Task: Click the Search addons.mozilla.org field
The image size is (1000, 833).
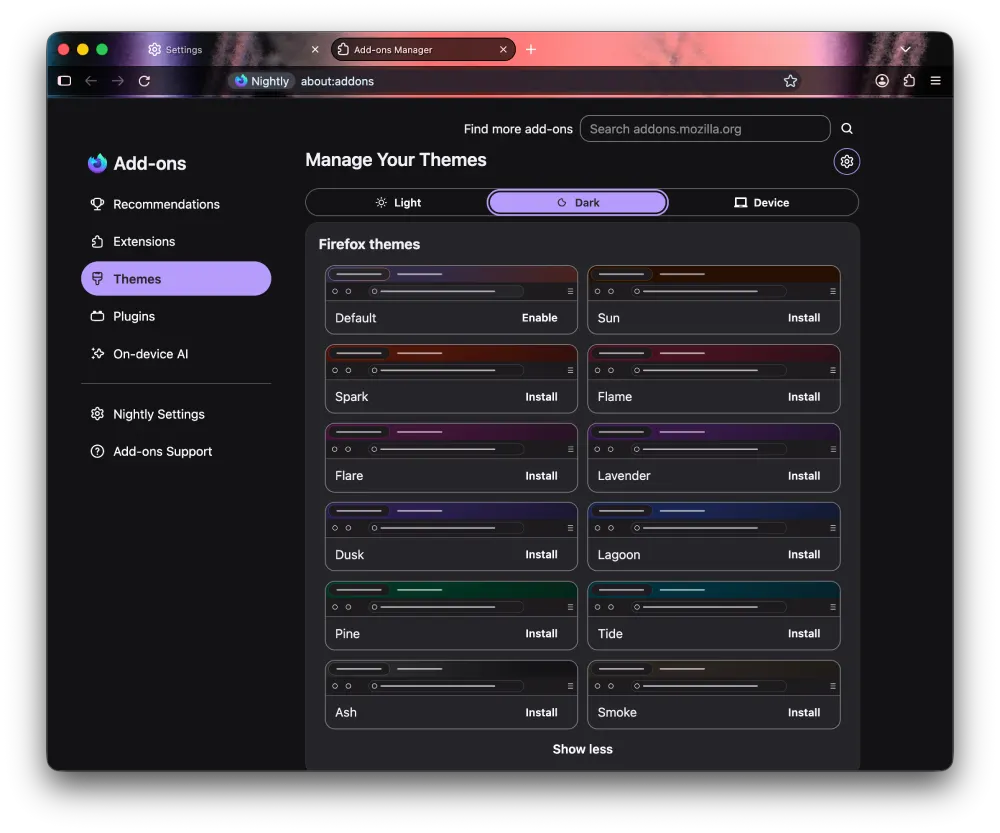Action: click(705, 129)
